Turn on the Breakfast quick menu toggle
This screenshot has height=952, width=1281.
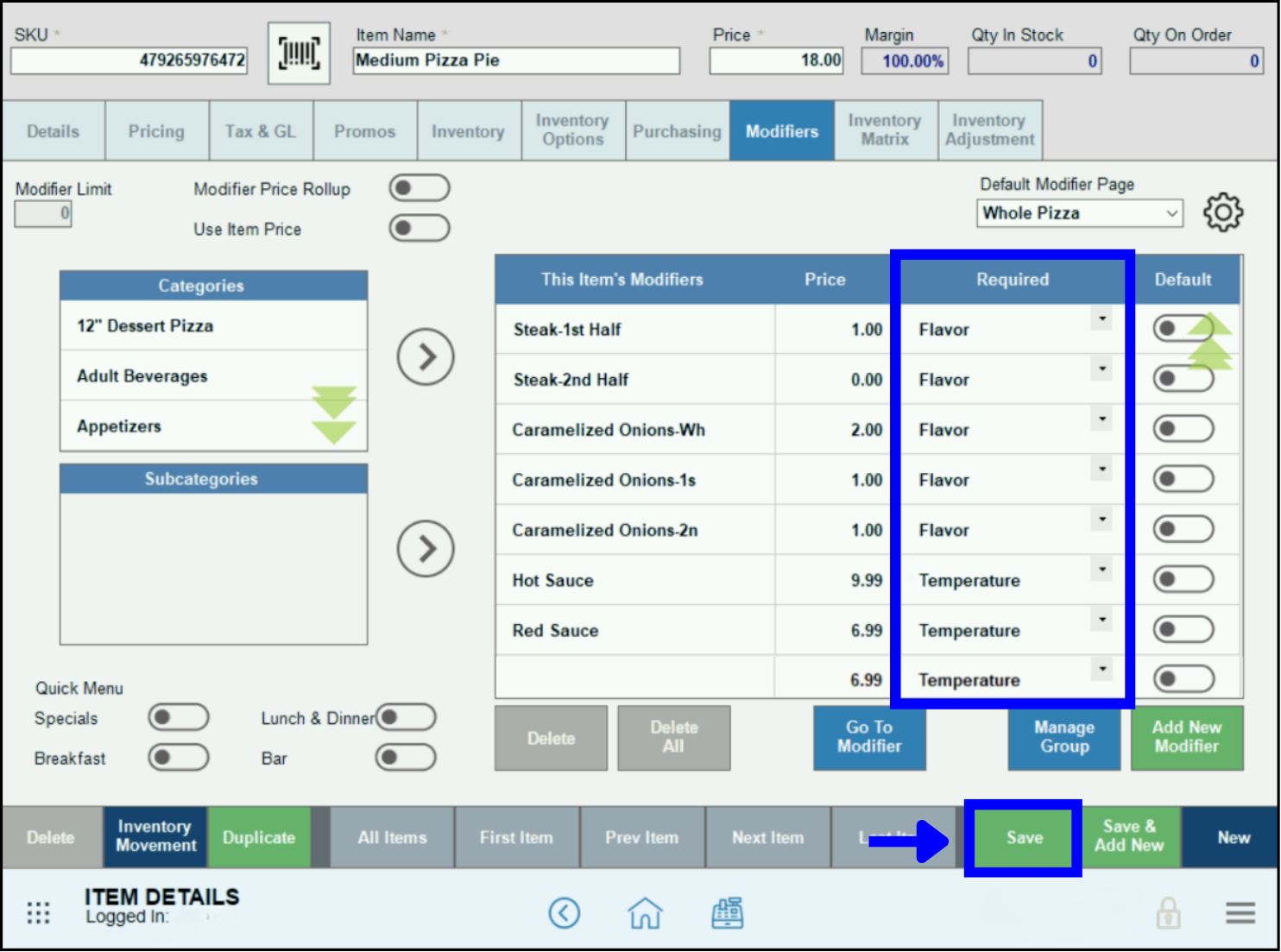coord(178,757)
